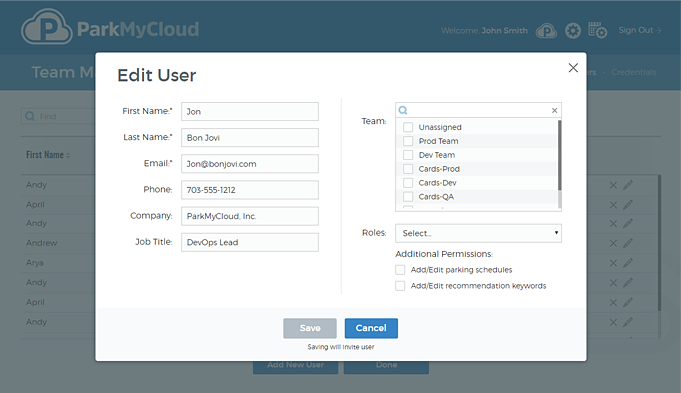
Task: Click the ParkMyCloud logo icon
Action: (x=47, y=27)
